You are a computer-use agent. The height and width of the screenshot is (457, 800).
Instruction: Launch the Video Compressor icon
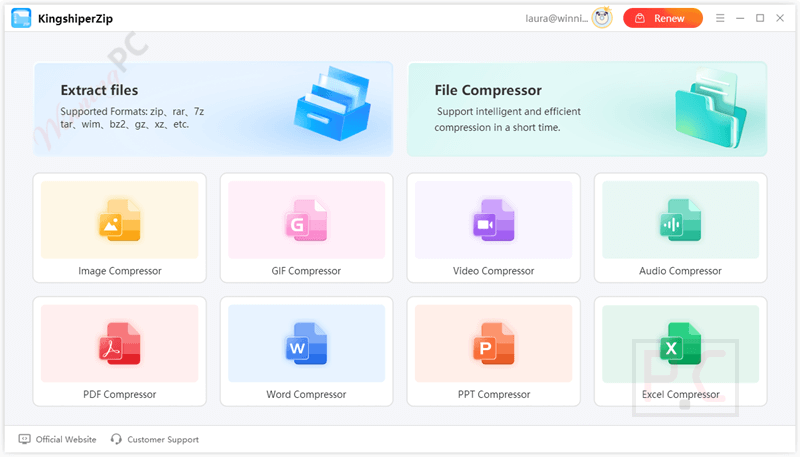[493, 220]
